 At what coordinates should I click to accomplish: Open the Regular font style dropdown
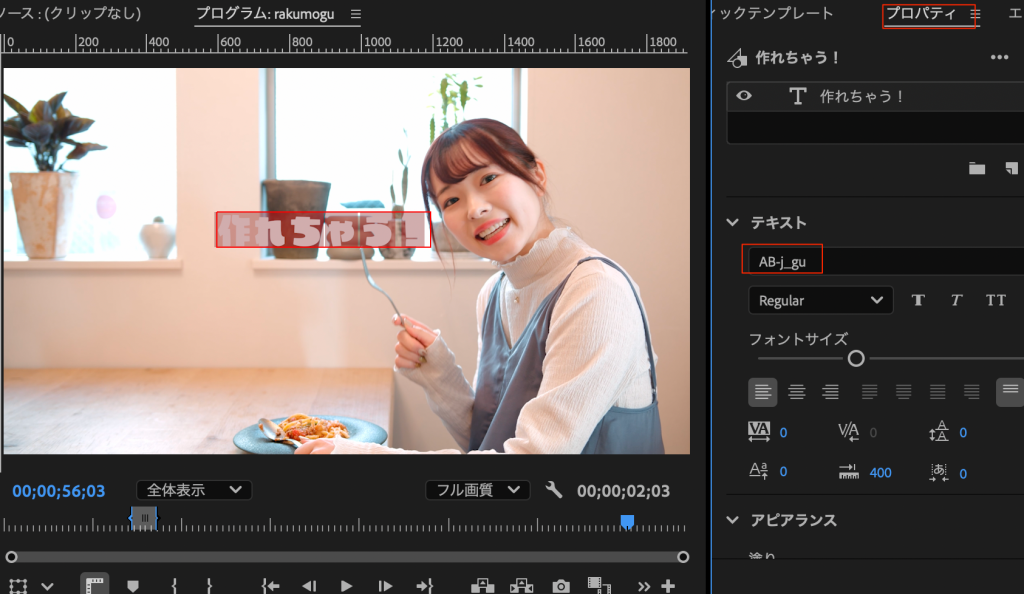(x=820, y=300)
